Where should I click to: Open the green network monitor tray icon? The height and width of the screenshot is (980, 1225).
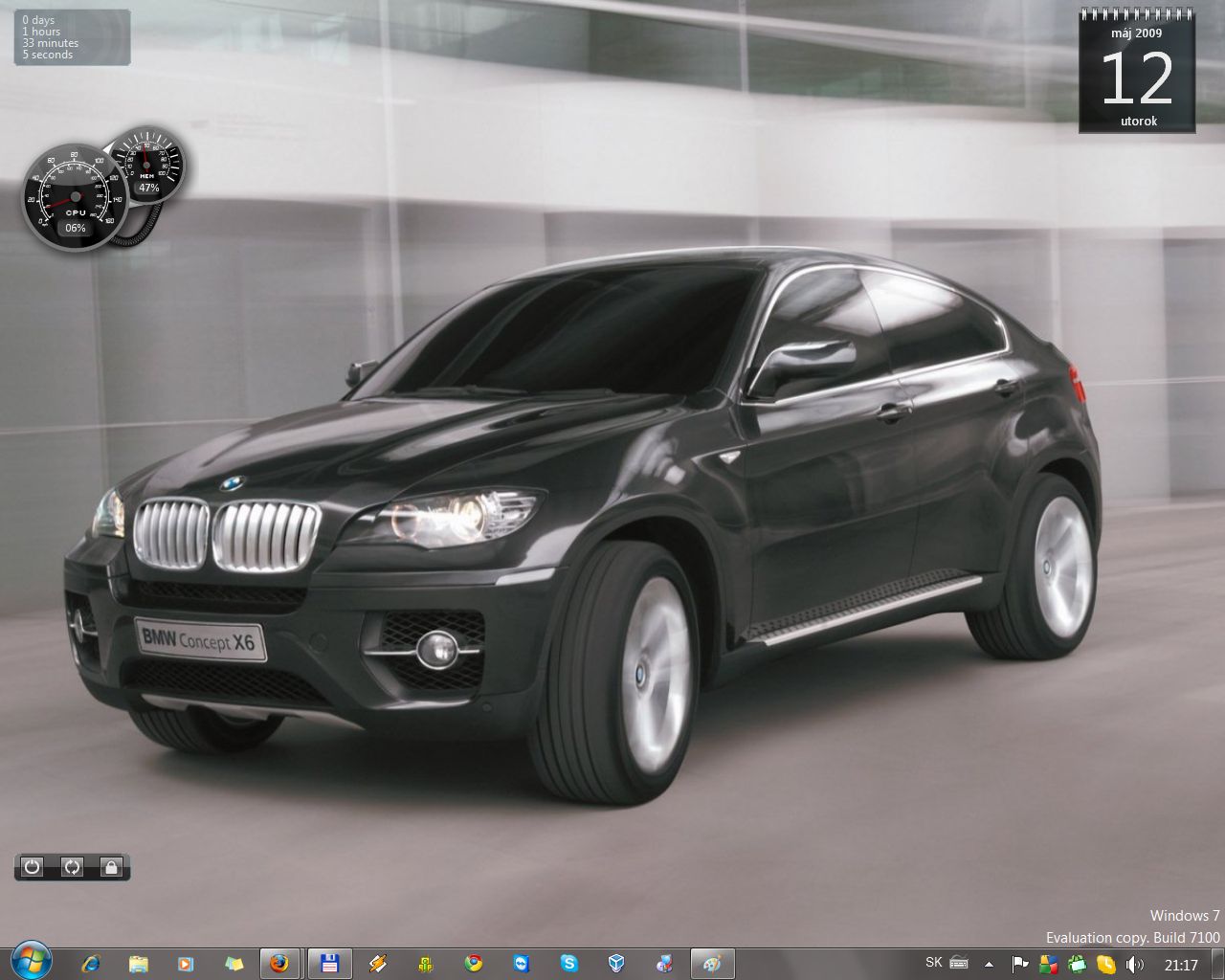[1078, 965]
